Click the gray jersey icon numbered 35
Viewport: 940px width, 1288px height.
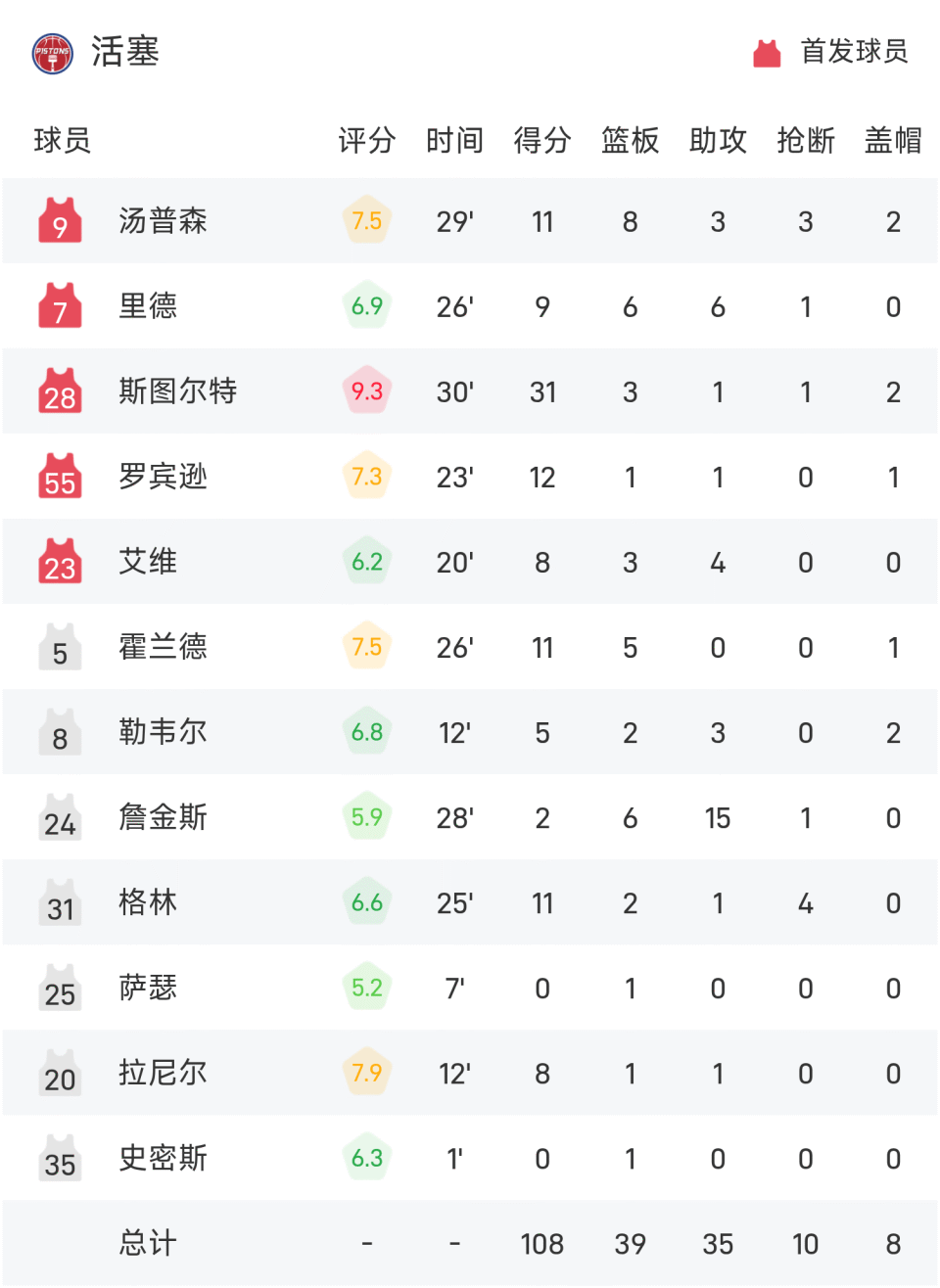[60, 1158]
